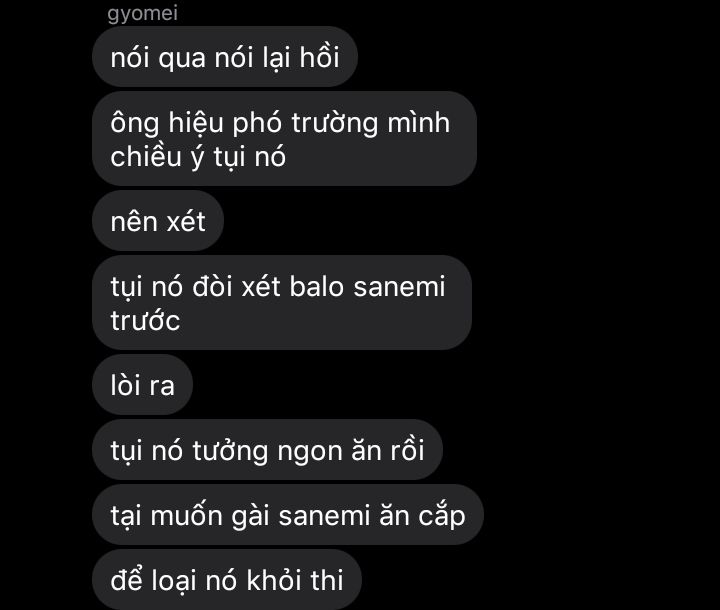The height and width of the screenshot is (610, 720).
Task: Click the word 'hồi' in the first bubble
Action: (x=320, y=57)
